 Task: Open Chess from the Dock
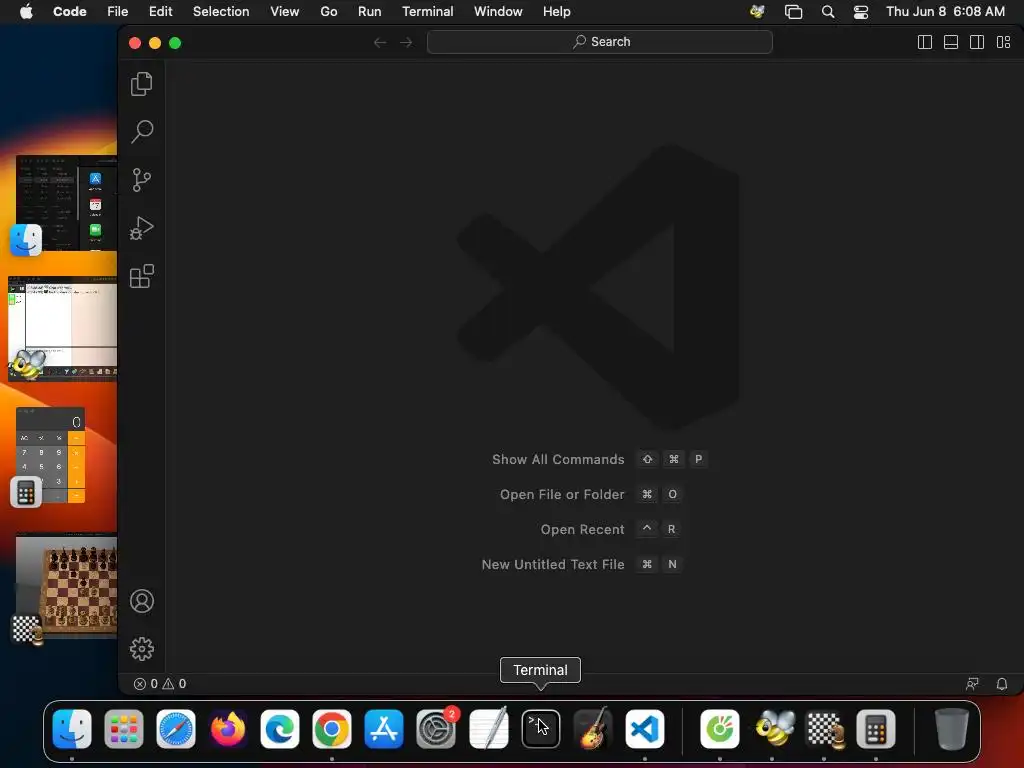(824, 729)
